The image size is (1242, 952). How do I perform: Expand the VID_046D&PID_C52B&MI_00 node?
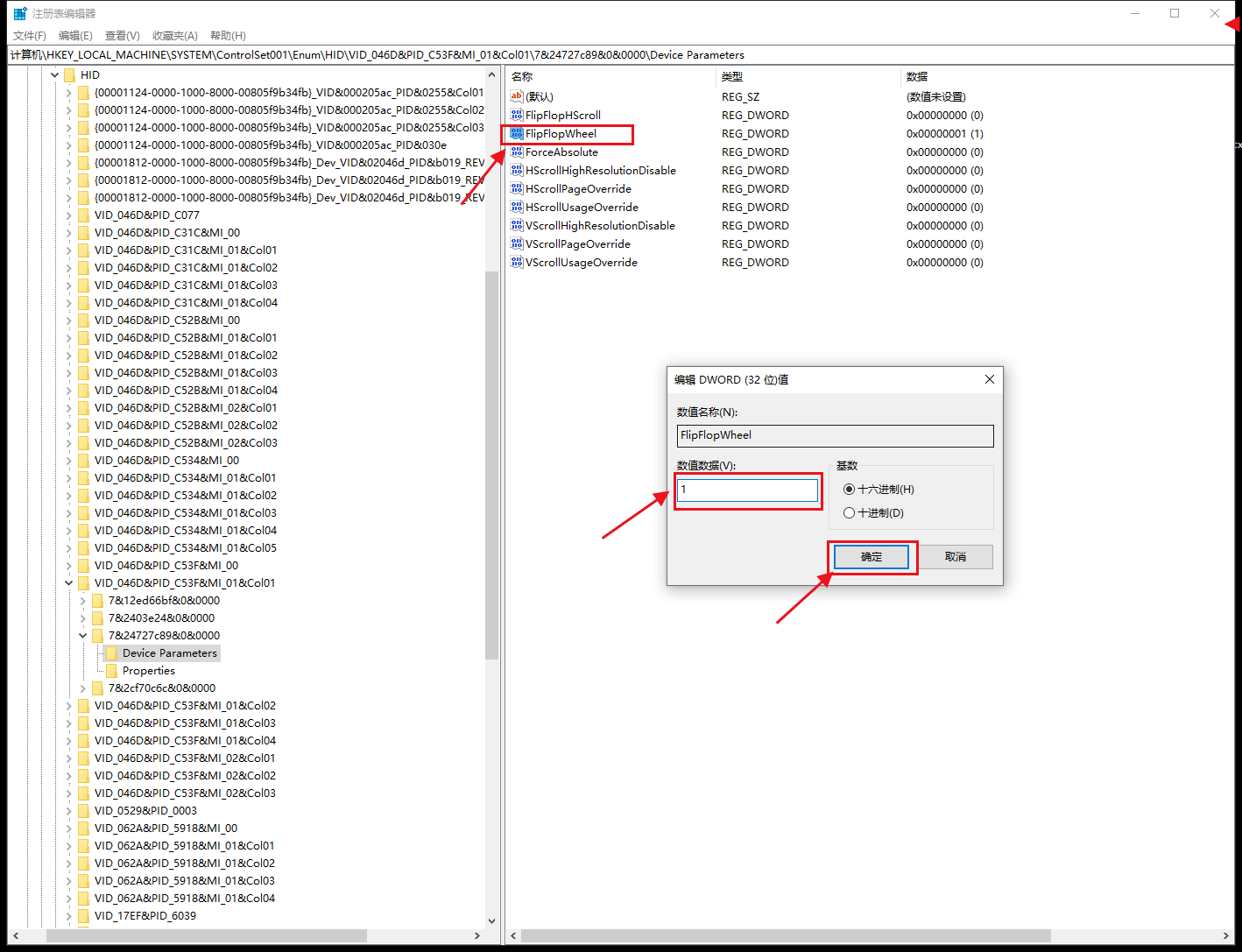[69, 320]
